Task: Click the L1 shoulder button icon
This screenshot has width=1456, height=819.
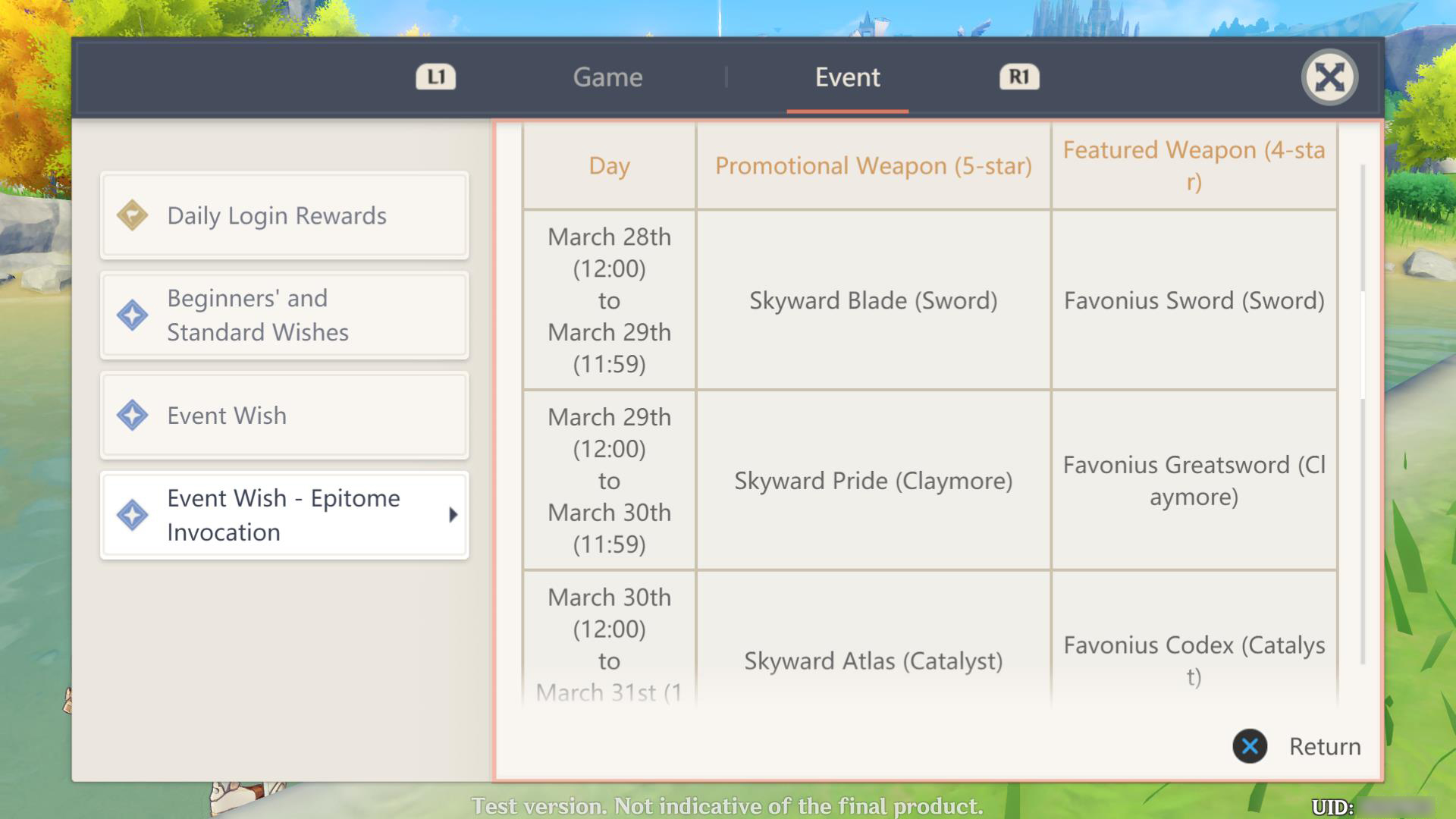Action: tap(436, 77)
